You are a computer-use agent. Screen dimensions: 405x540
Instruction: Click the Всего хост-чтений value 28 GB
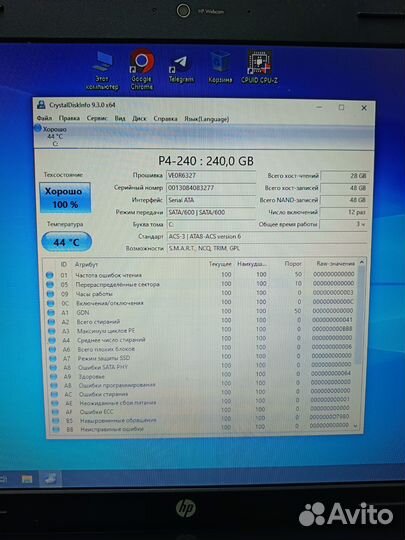click(x=344, y=176)
